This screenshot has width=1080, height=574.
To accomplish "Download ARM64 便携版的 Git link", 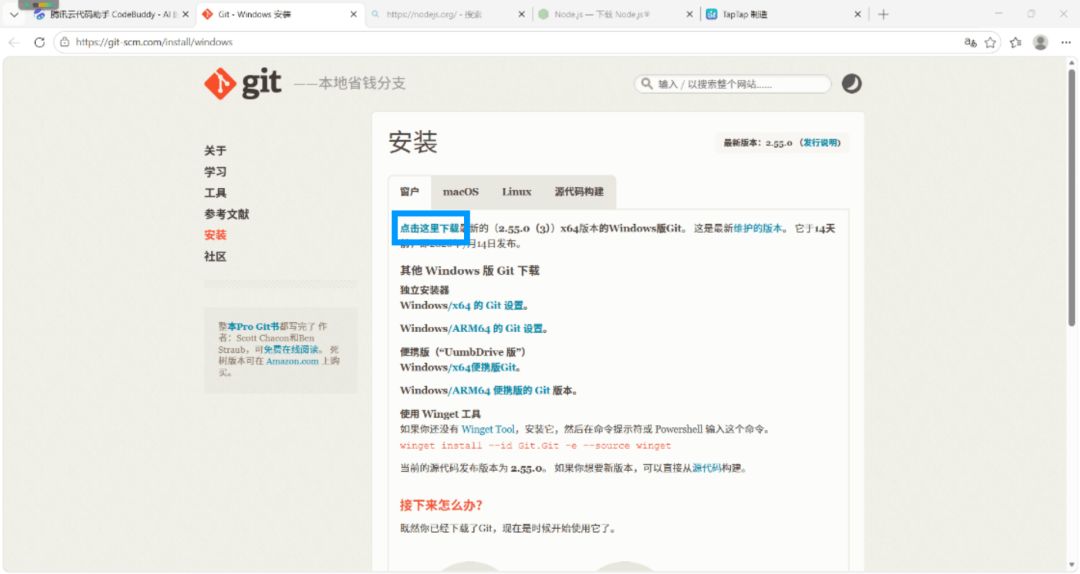I will pos(501,390).
